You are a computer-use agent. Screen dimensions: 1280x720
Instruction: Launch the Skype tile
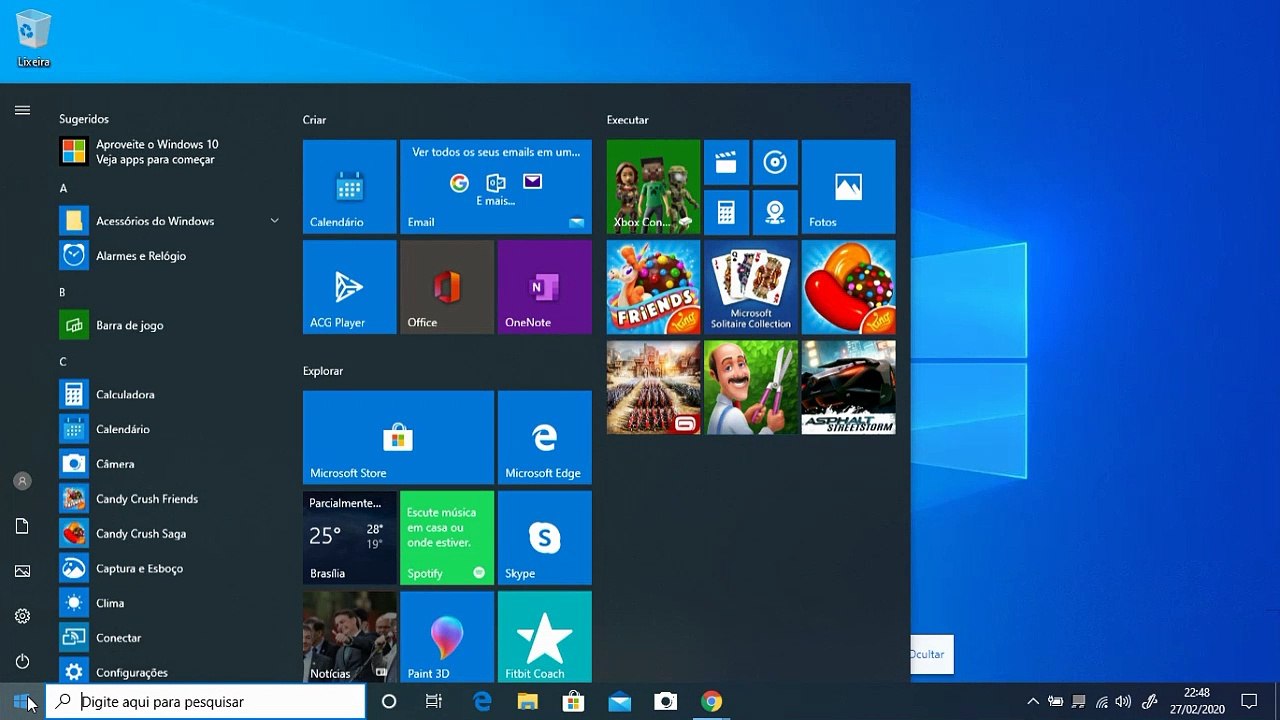[544, 537]
